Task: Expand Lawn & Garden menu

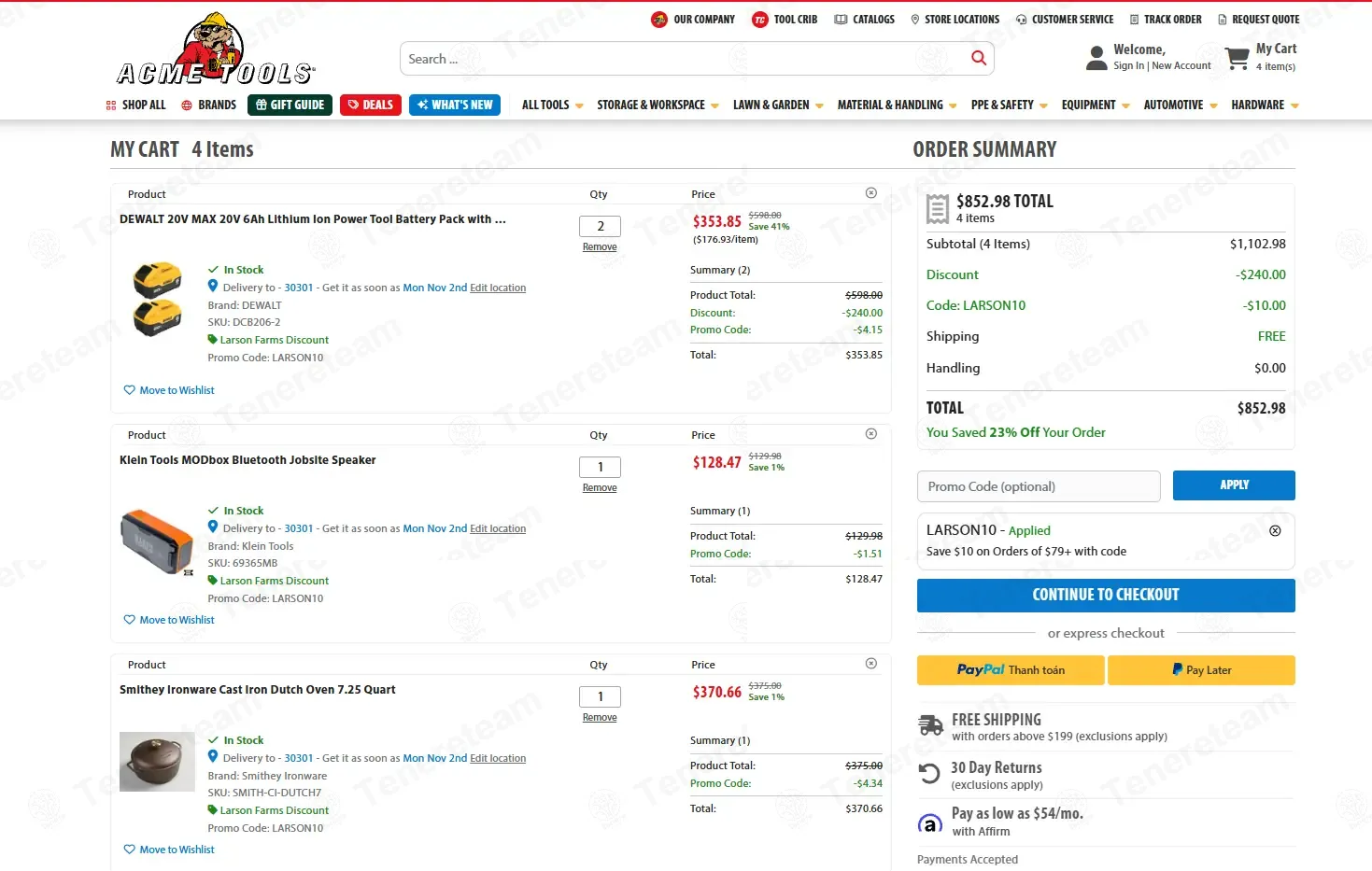Action: click(778, 105)
